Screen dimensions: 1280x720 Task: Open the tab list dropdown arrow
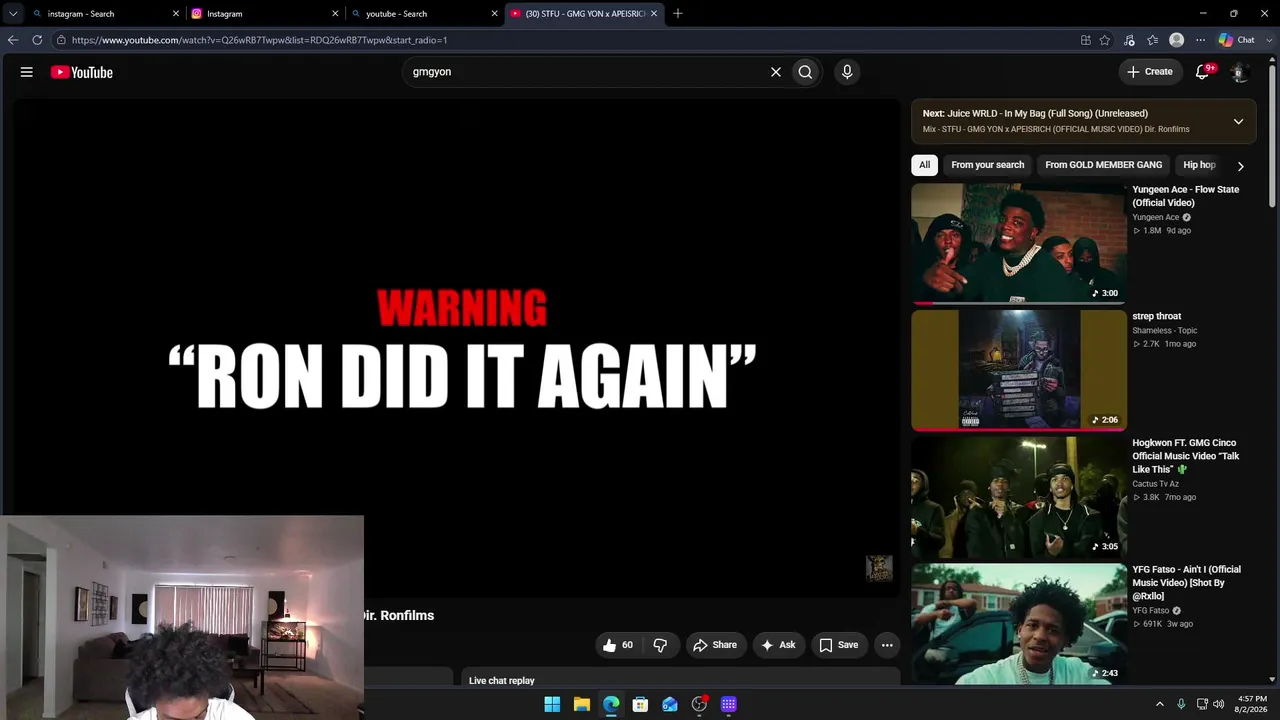pos(13,13)
